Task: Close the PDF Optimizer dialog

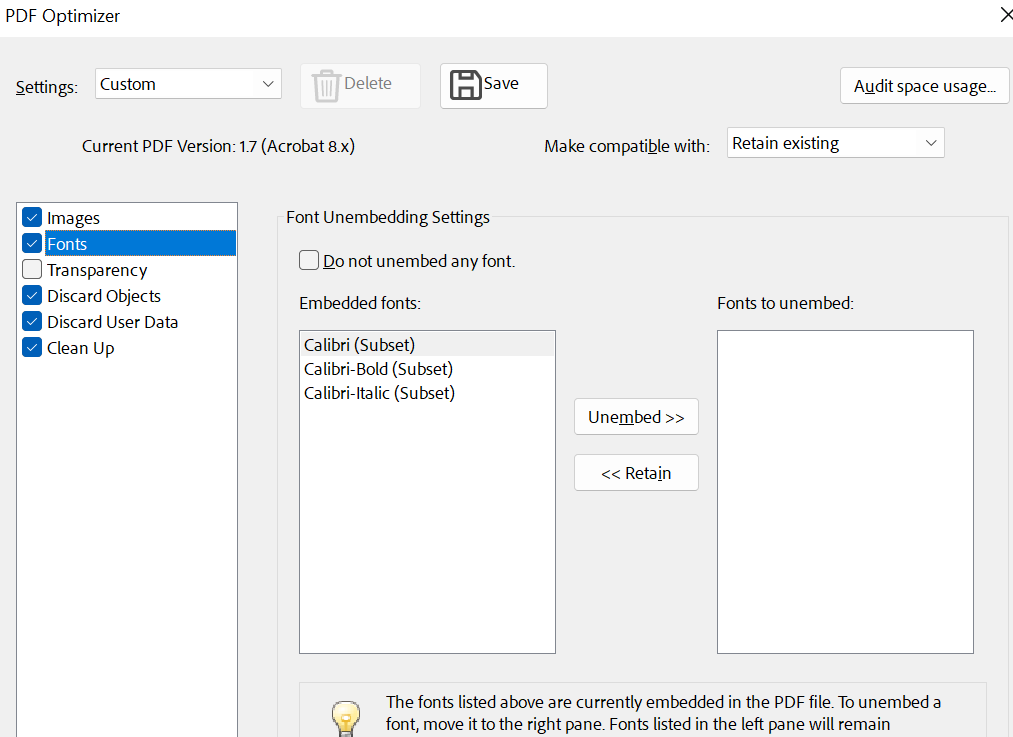Action: (1005, 14)
